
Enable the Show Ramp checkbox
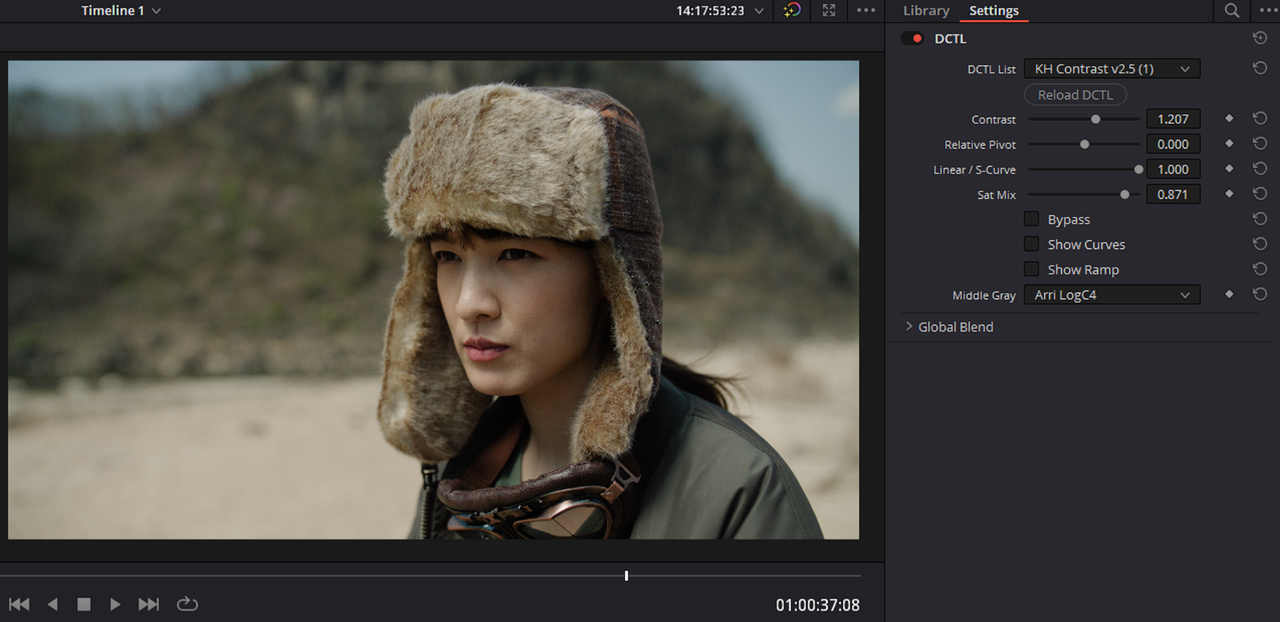pos(1031,269)
